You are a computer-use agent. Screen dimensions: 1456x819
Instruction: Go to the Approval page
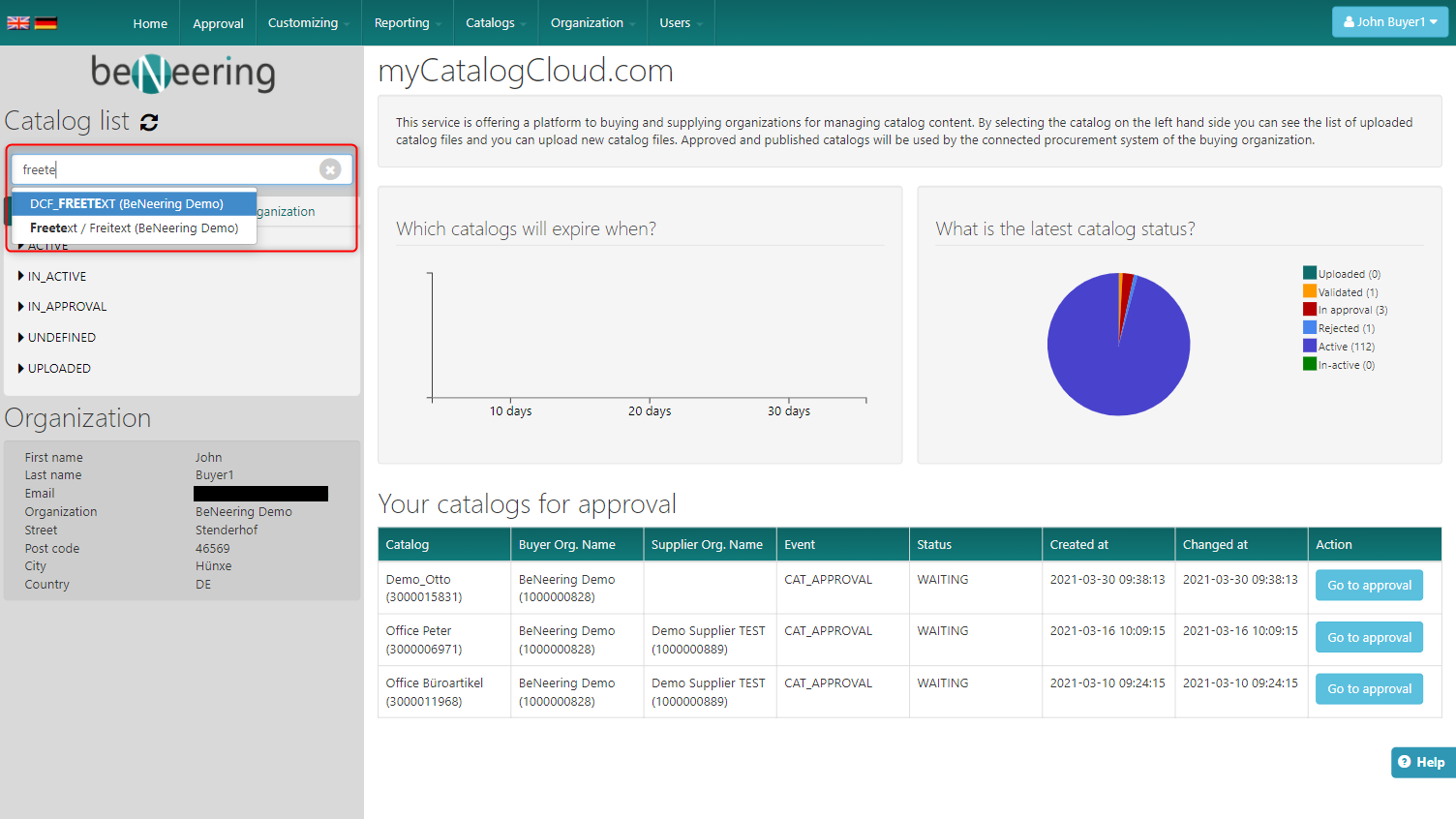point(218,23)
